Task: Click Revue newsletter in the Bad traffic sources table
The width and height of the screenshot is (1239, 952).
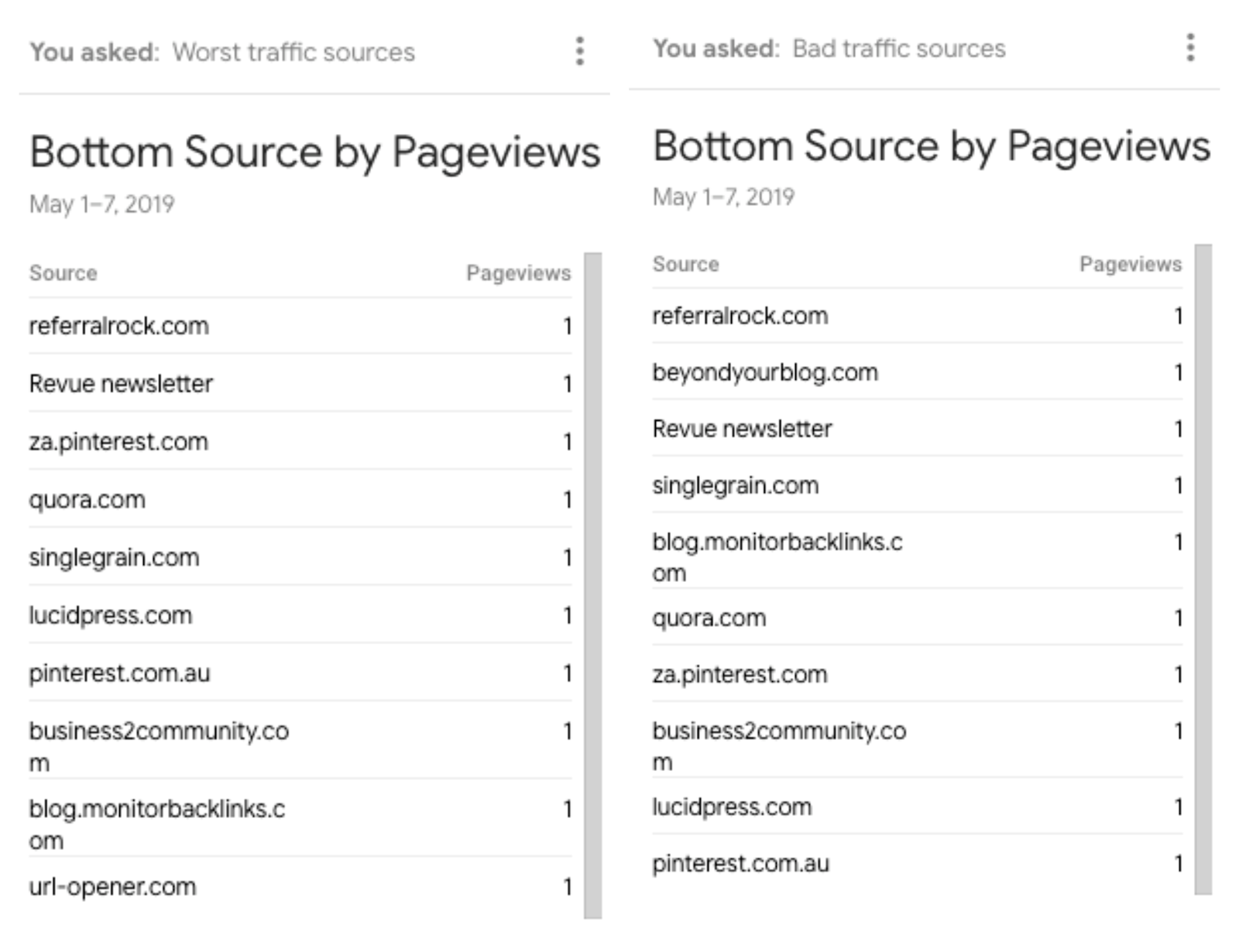Action: tap(743, 428)
